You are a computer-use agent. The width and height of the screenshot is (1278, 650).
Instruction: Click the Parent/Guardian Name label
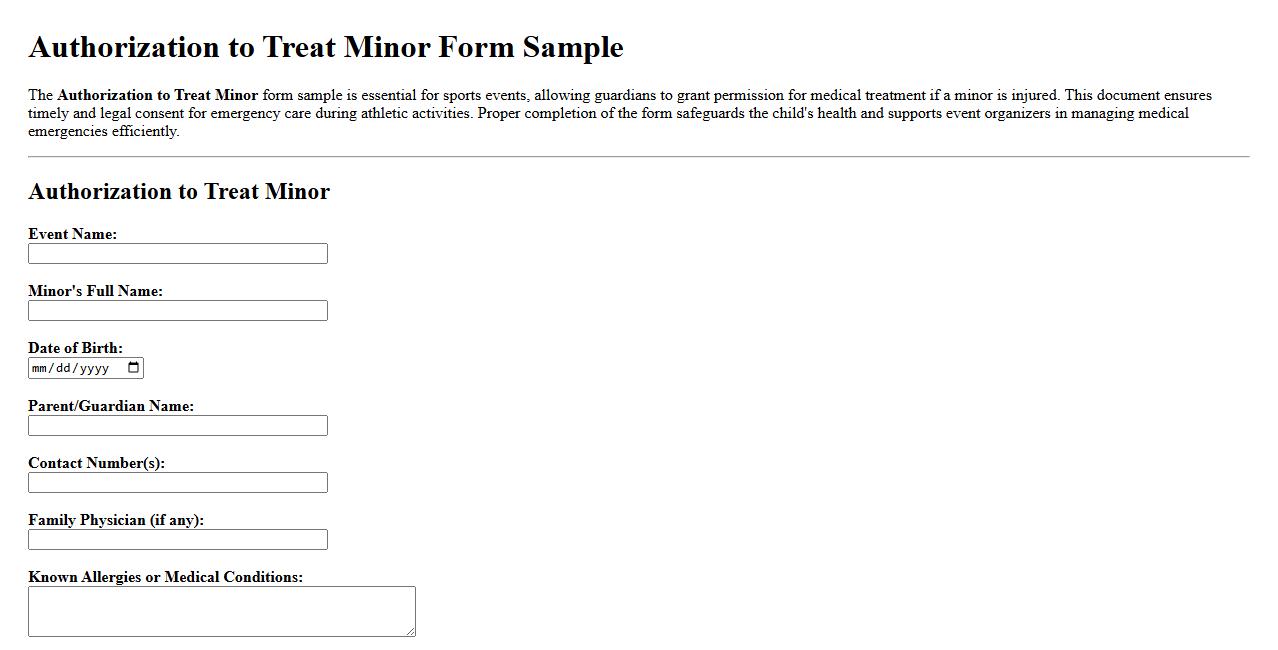(112, 406)
